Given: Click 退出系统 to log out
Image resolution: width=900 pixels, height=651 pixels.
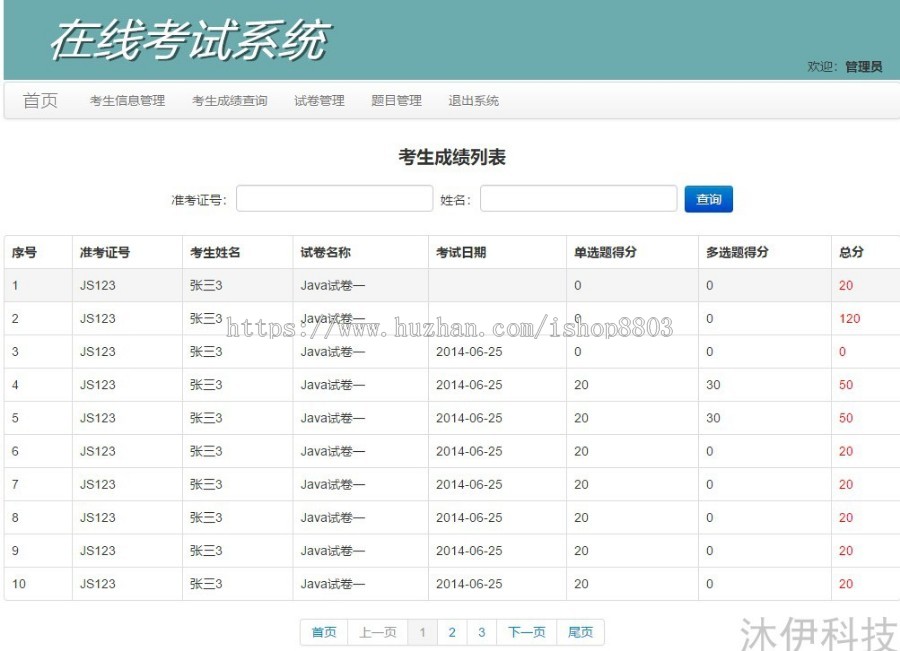Looking at the screenshot, I should [471, 100].
